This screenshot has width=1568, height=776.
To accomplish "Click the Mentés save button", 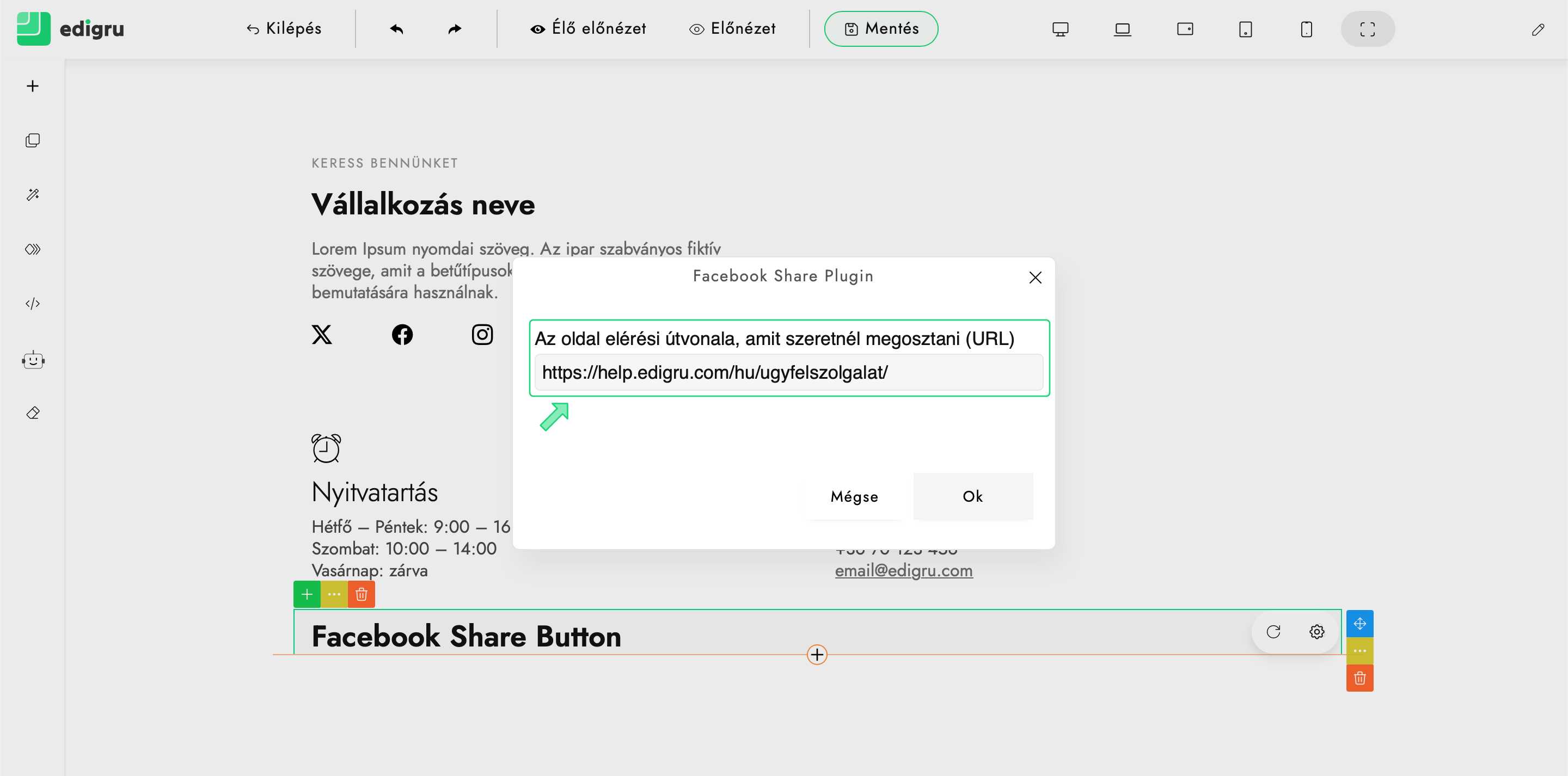I will (x=881, y=29).
